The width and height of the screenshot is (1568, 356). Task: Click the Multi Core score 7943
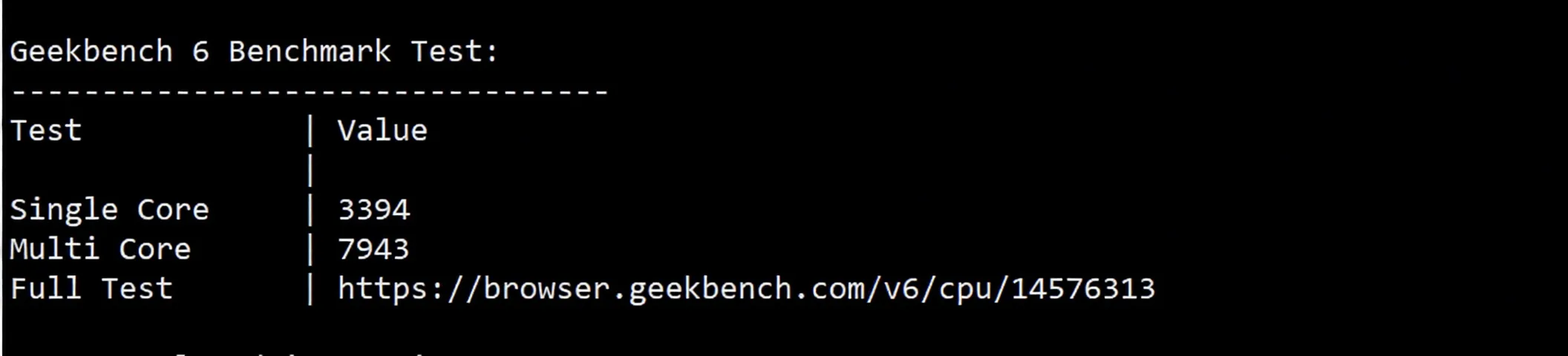pos(373,249)
